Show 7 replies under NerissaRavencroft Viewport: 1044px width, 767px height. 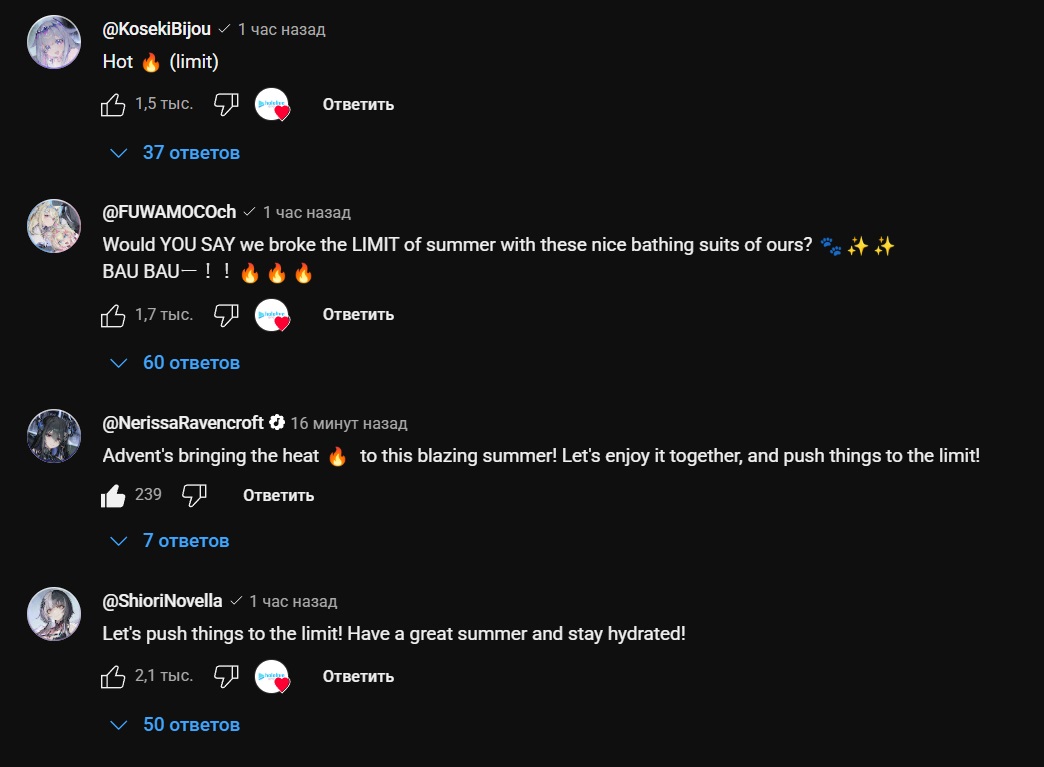click(171, 541)
